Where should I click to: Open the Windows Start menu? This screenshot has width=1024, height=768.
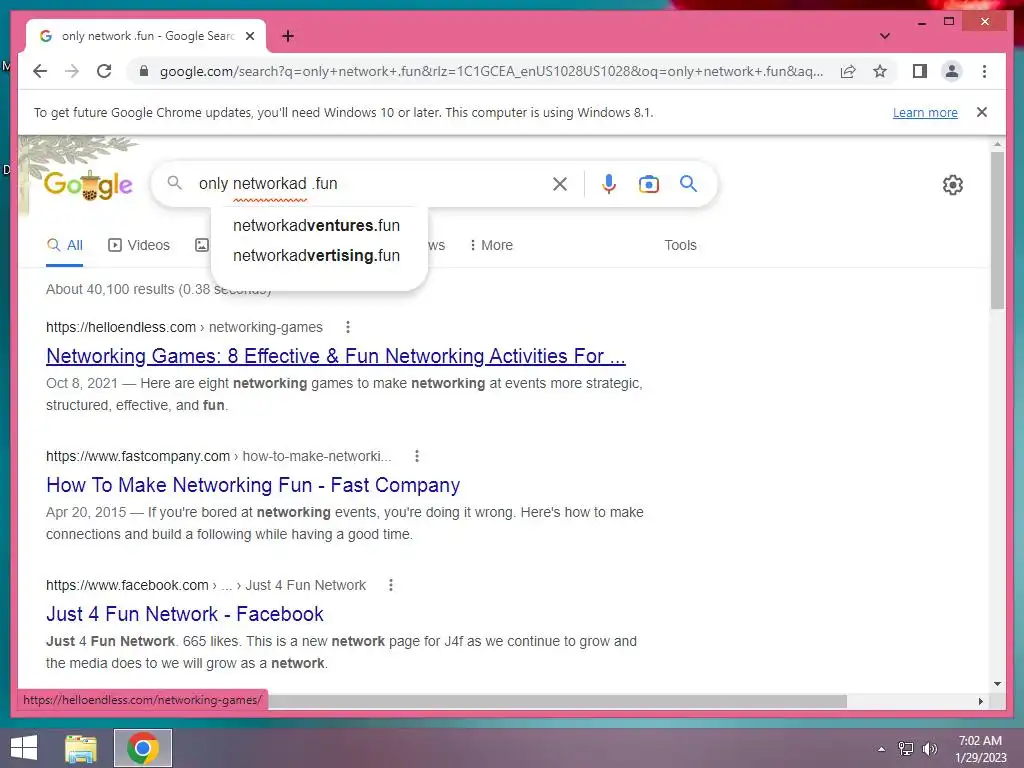click(x=24, y=748)
